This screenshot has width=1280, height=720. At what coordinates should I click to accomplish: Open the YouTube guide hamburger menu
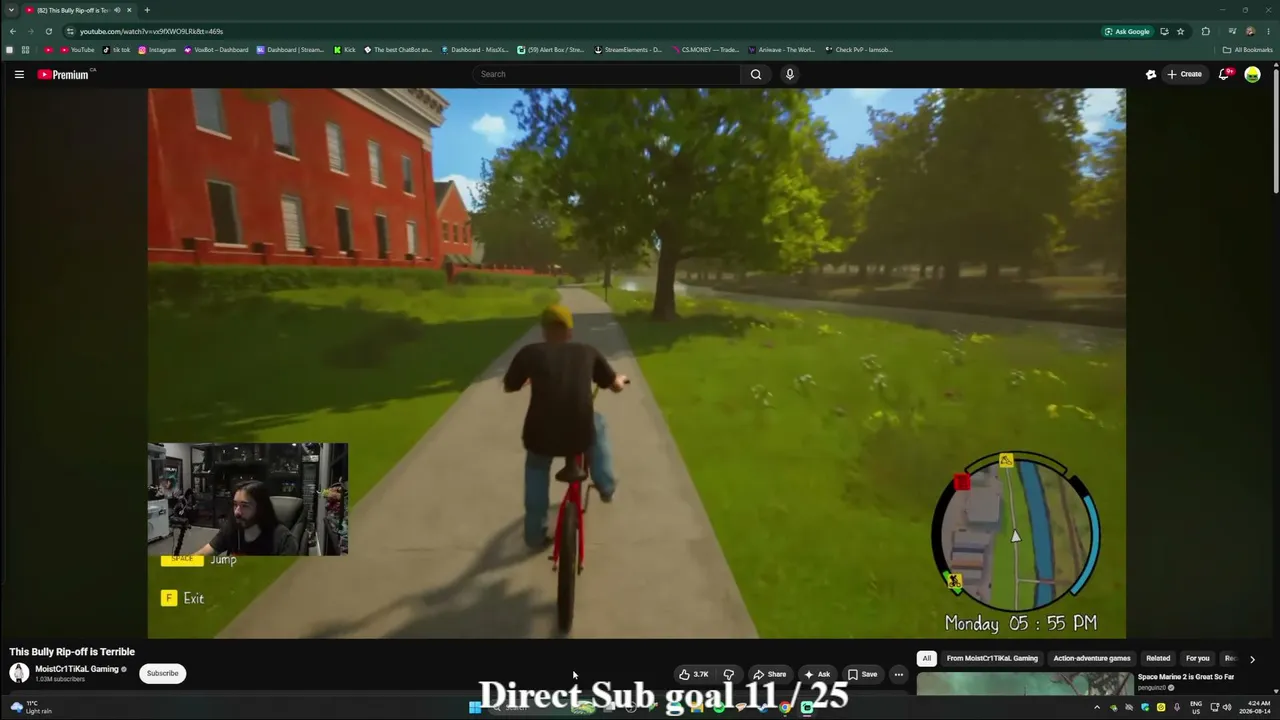19,74
